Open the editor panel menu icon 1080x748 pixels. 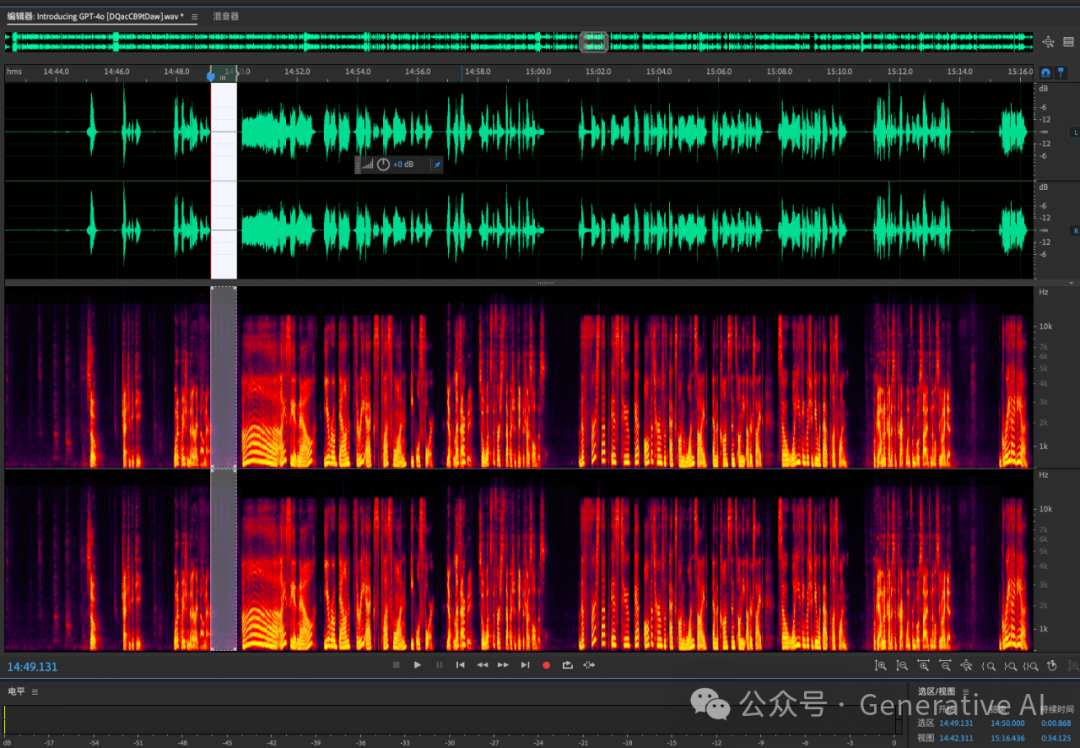(194, 17)
